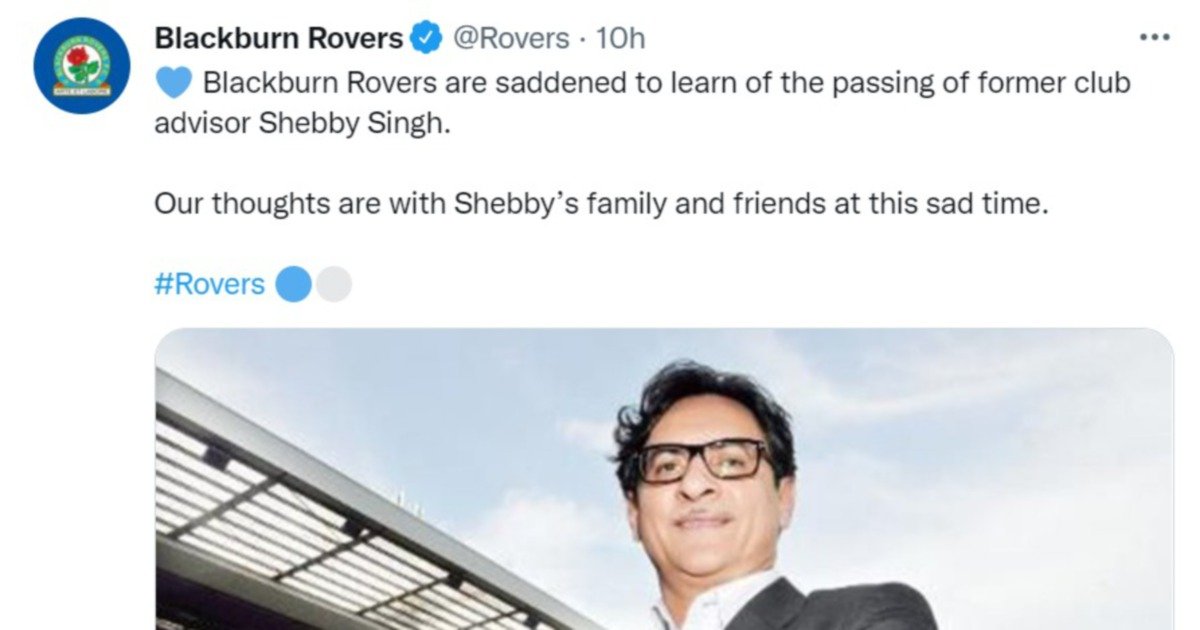Click the blue verified checkmark badge
Viewport: 1200px width, 630px height.
click(x=427, y=38)
